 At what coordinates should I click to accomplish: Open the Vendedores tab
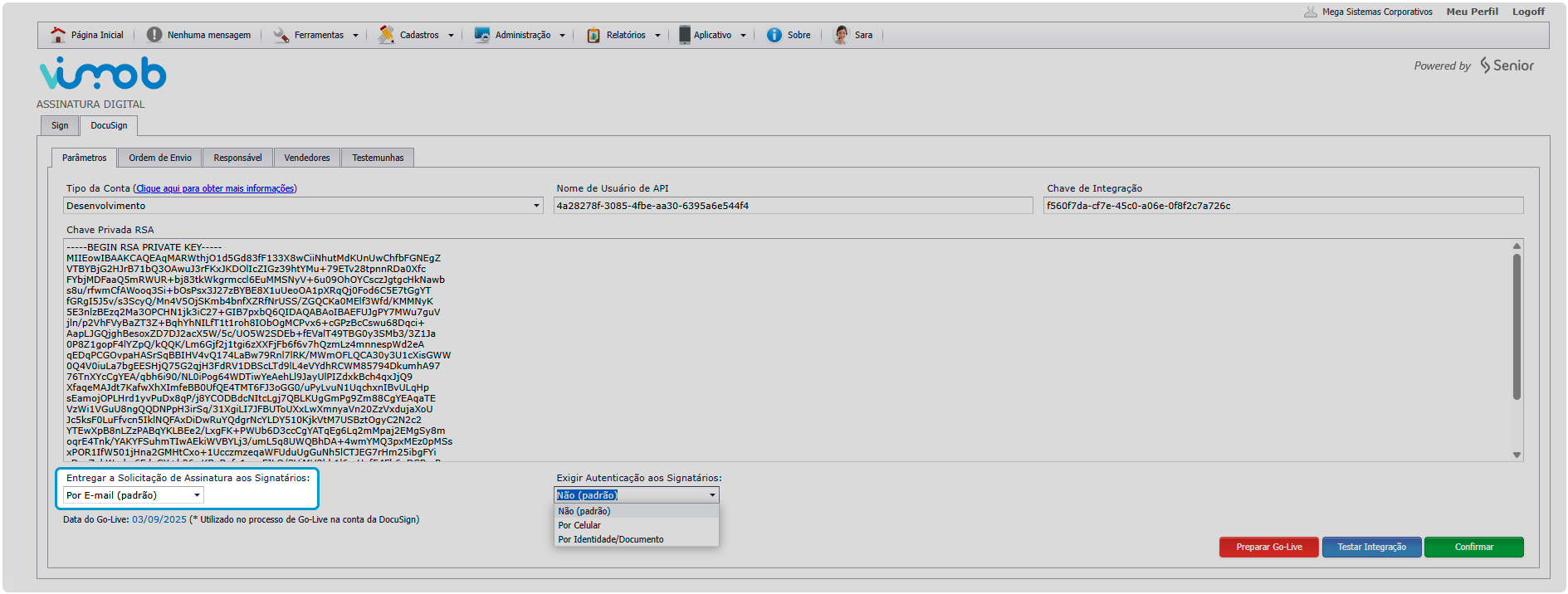307,158
